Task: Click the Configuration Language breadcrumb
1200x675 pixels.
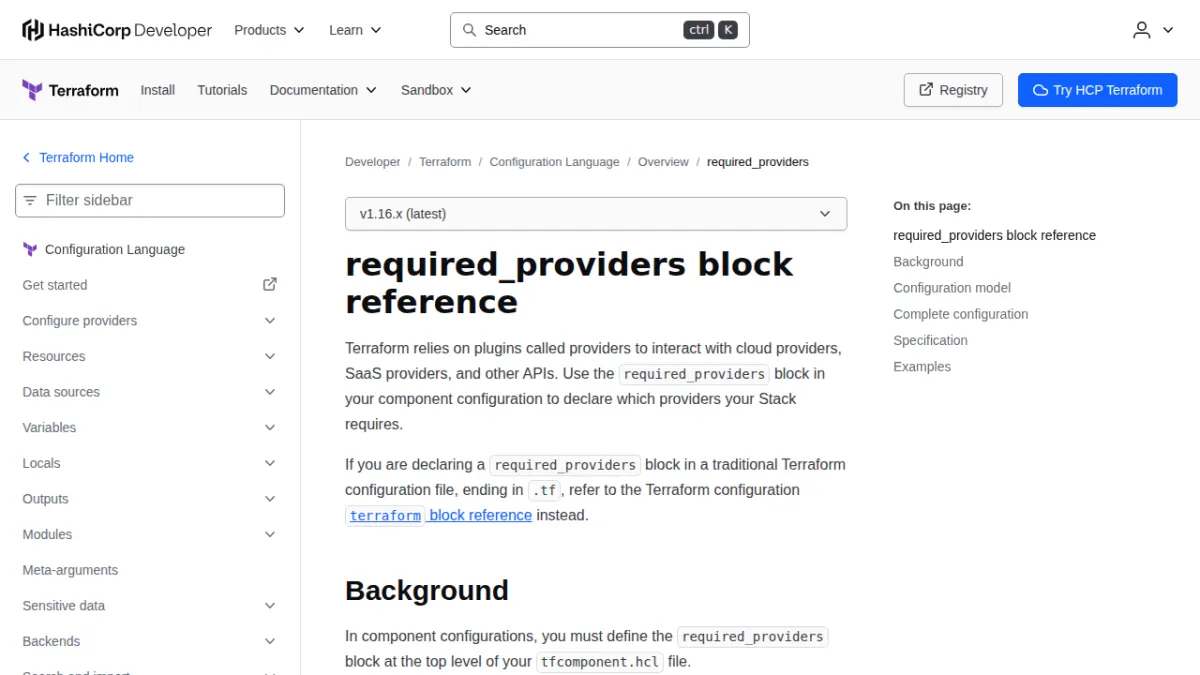Action: click(554, 162)
